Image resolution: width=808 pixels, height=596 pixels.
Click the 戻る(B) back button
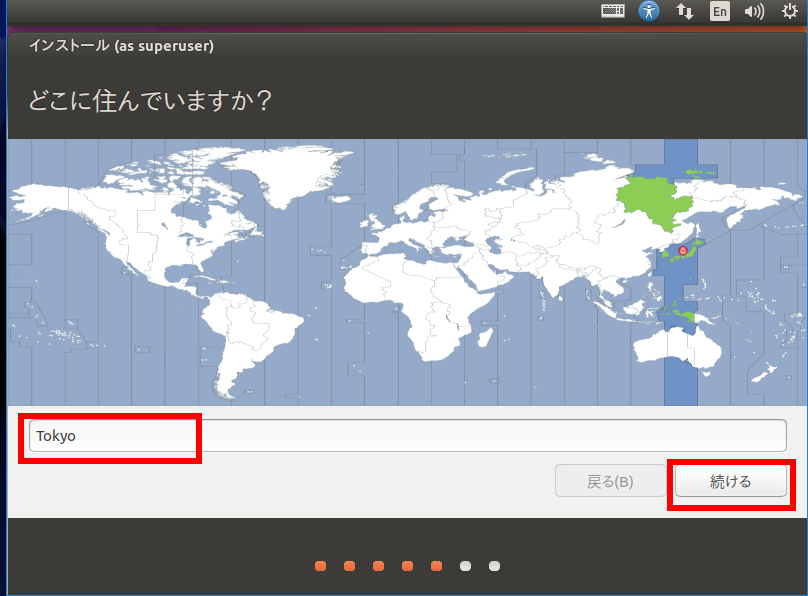[x=610, y=481]
